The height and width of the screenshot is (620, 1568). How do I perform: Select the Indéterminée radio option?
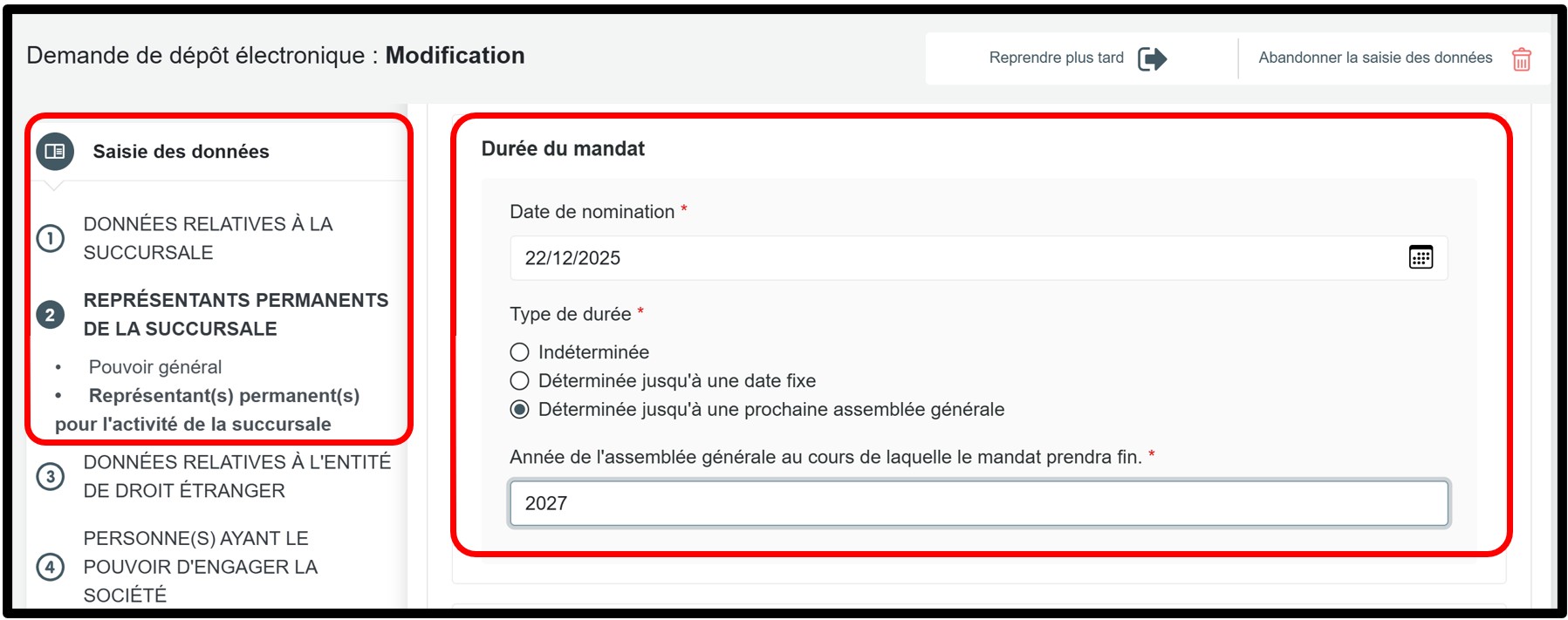[x=520, y=352]
